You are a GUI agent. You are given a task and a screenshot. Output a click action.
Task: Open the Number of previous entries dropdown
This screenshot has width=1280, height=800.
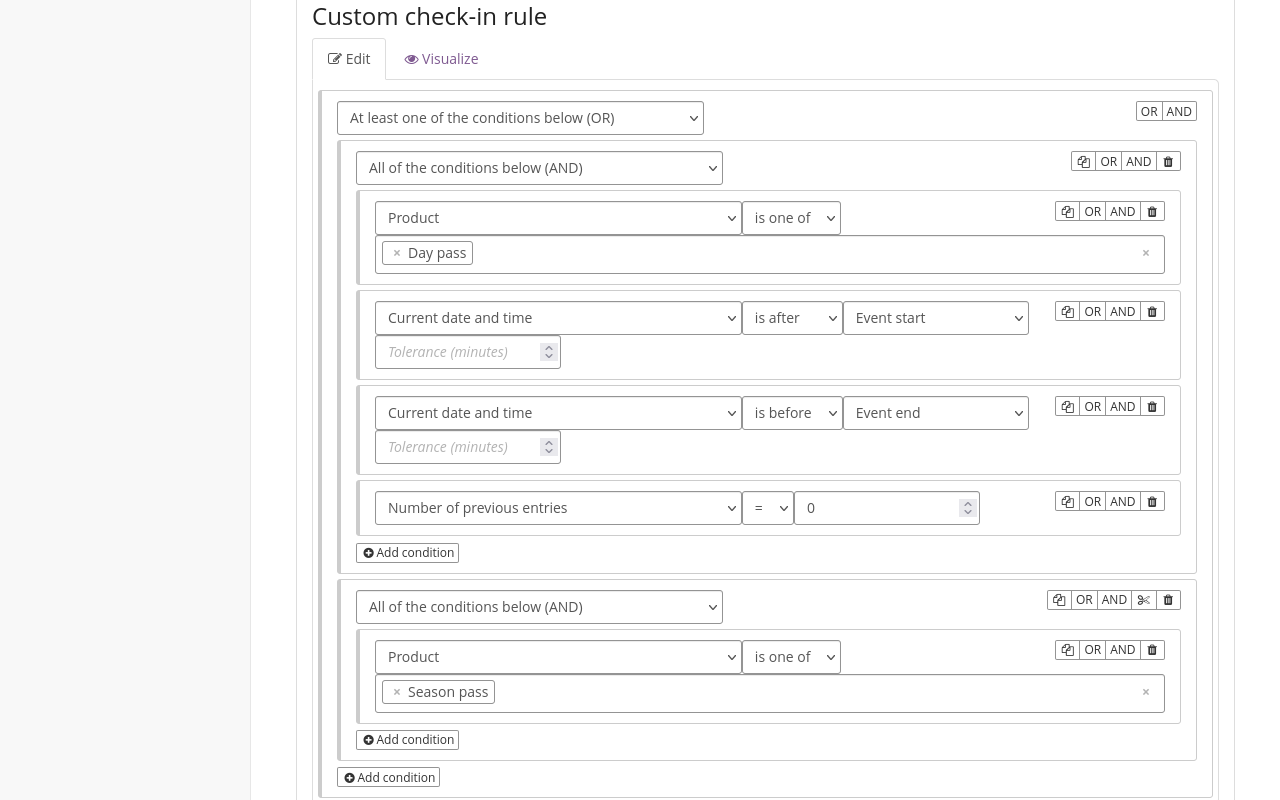[558, 508]
